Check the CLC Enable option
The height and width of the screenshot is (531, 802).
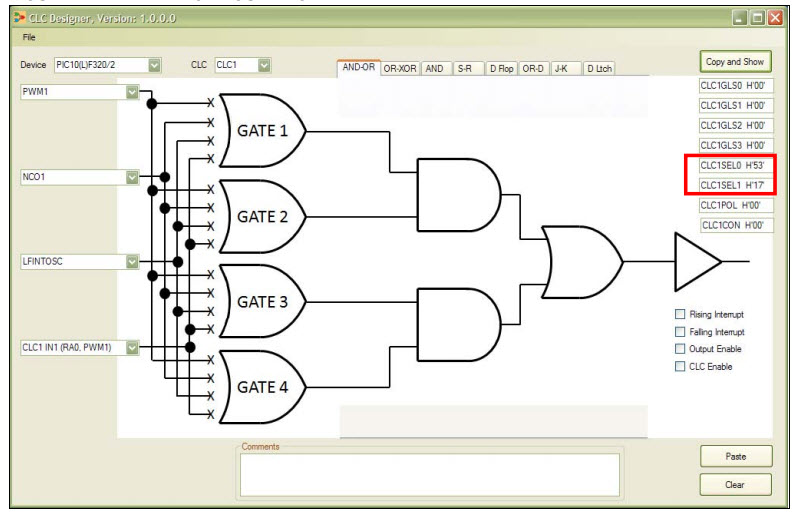point(680,366)
